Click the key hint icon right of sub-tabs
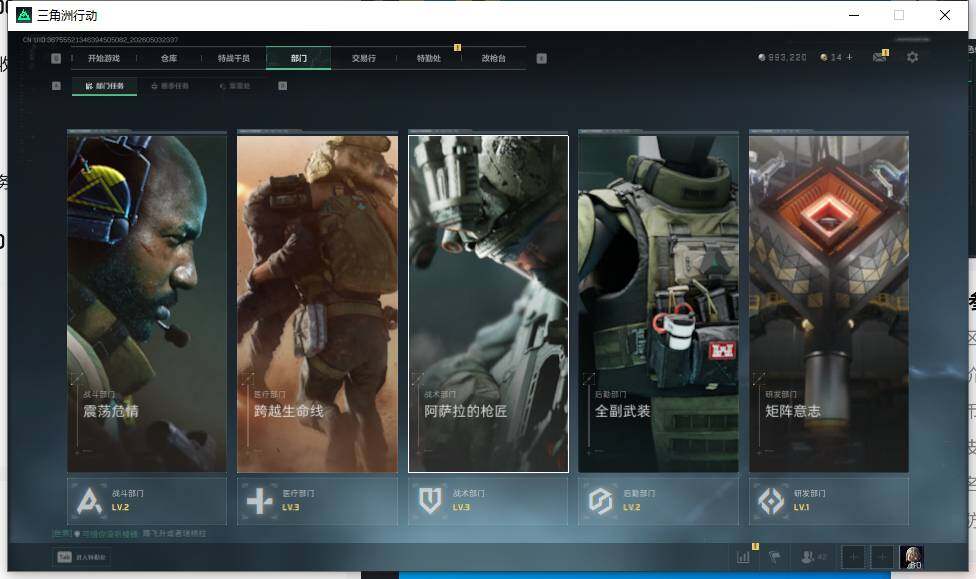Image resolution: width=976 pixels, height=579 pixels. tap(283, 86)
